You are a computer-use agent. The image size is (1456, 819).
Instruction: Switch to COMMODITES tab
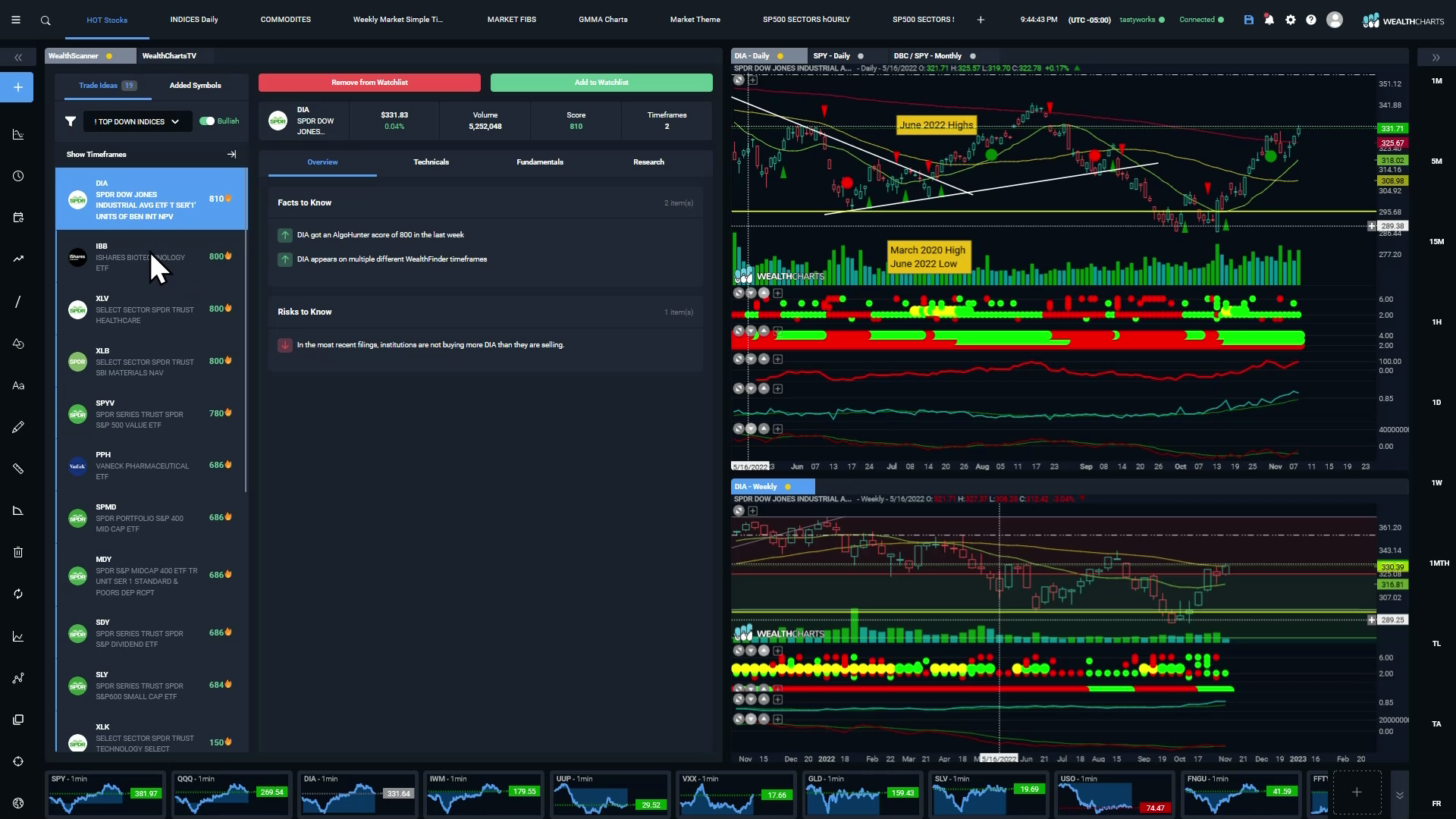click(x=286, y=20)
